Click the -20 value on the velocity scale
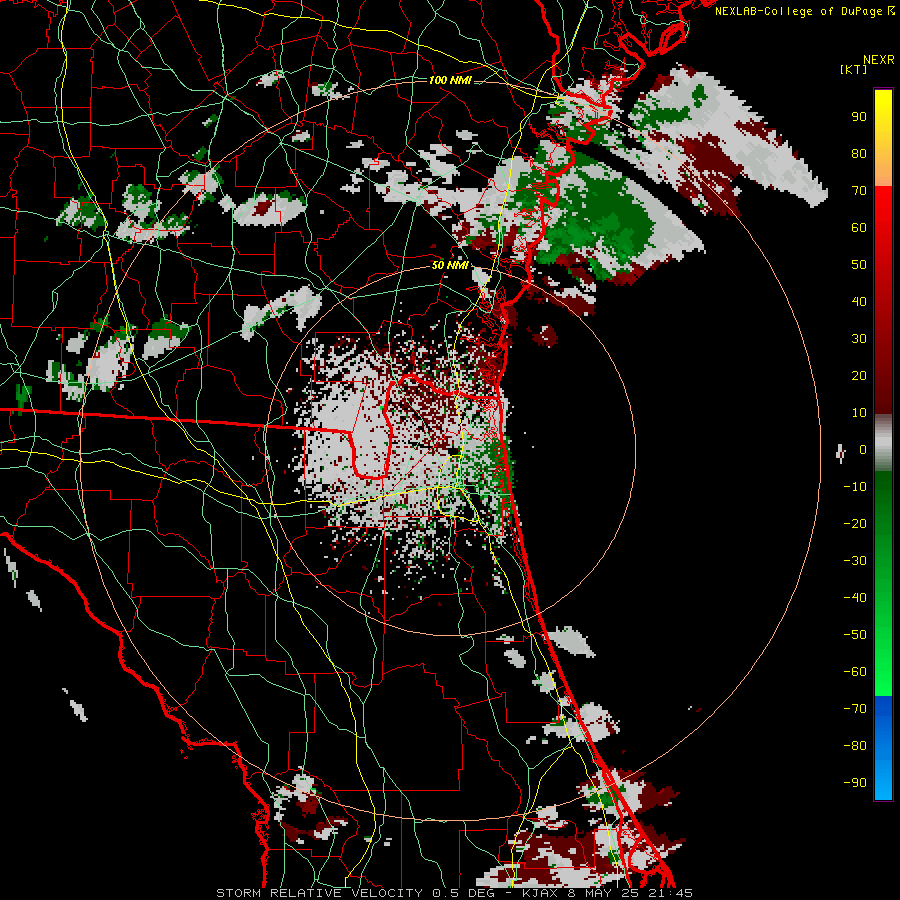Viewport: 900px width, 900px height. [x=855, y=523]
